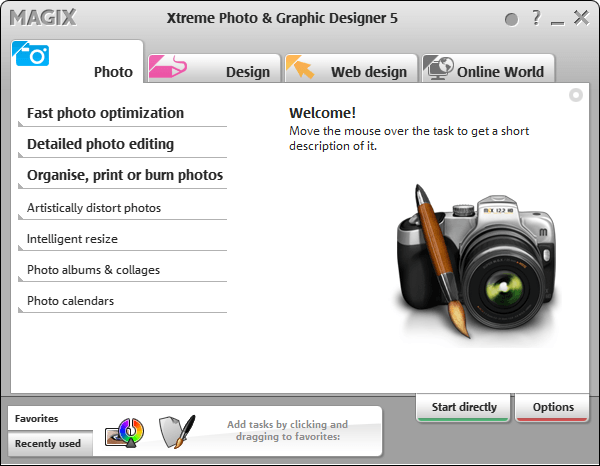The image size is (600, 466).
Task: Select Organise, print or burn photos
Action: pos(122,175)
